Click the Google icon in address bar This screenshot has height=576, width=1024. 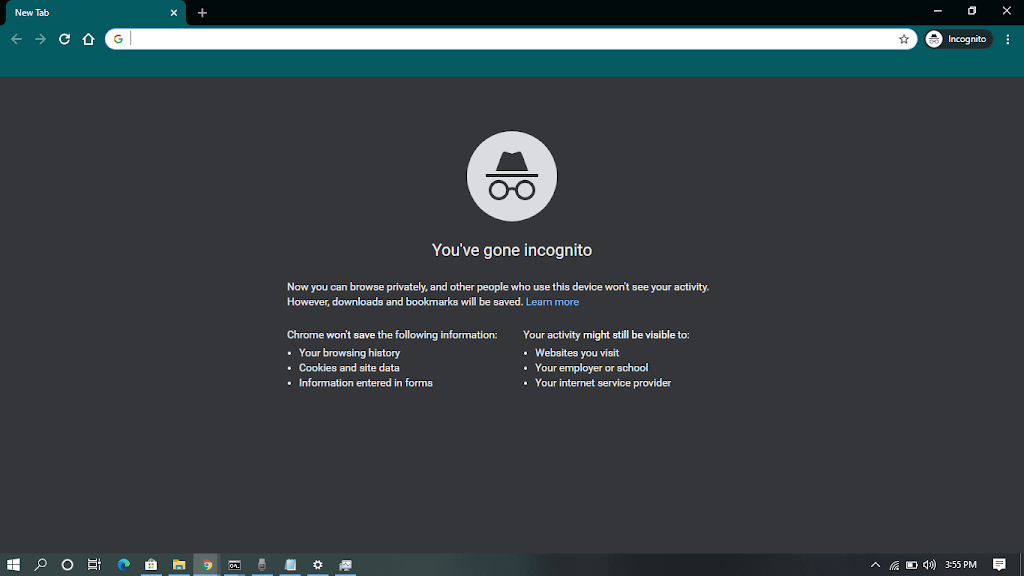point(118,39)
